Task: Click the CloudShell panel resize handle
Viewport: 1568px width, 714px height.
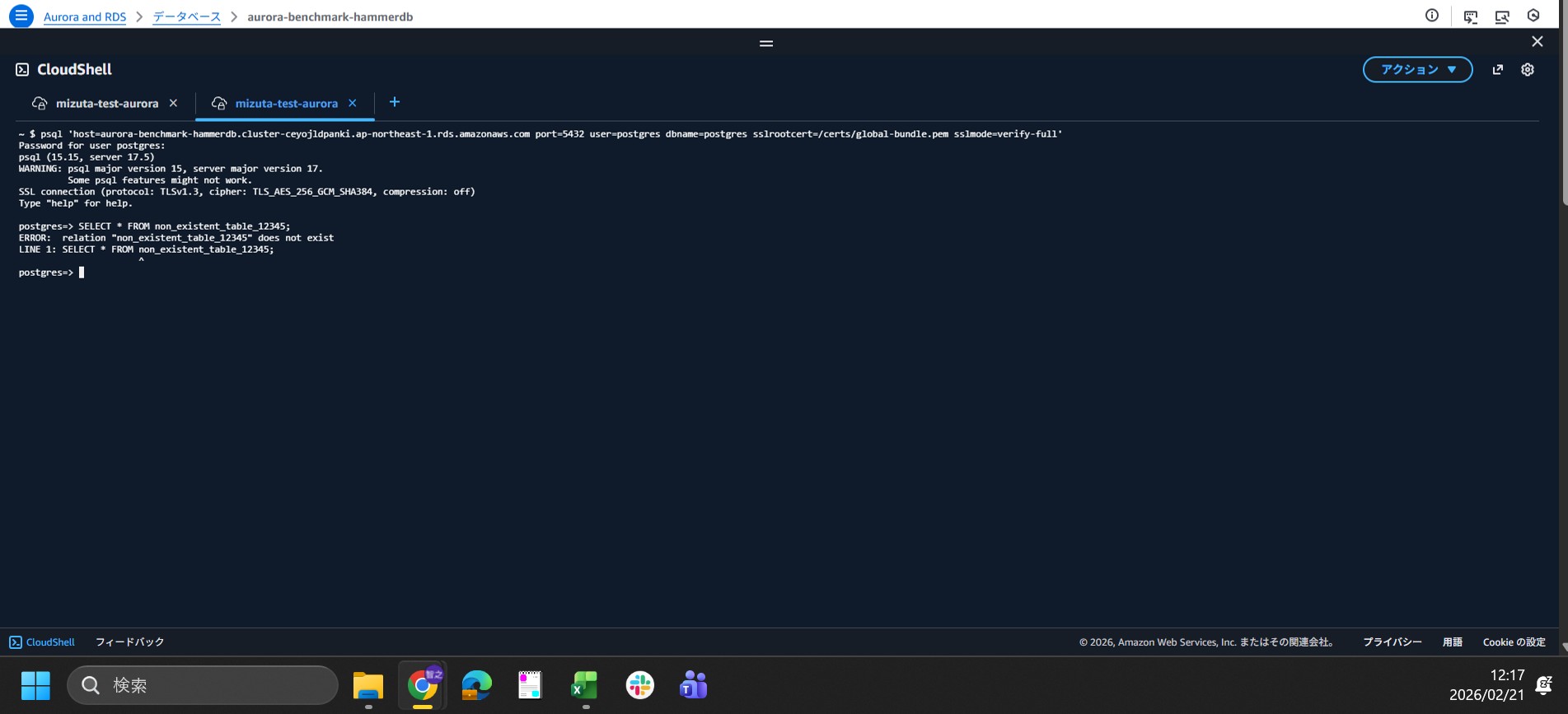Action: 765,44
